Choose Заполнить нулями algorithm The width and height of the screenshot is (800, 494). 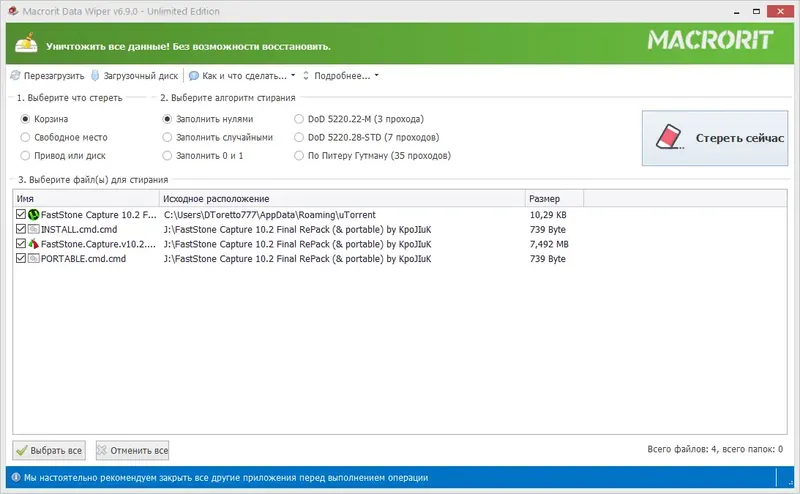(x=167, y=119)
